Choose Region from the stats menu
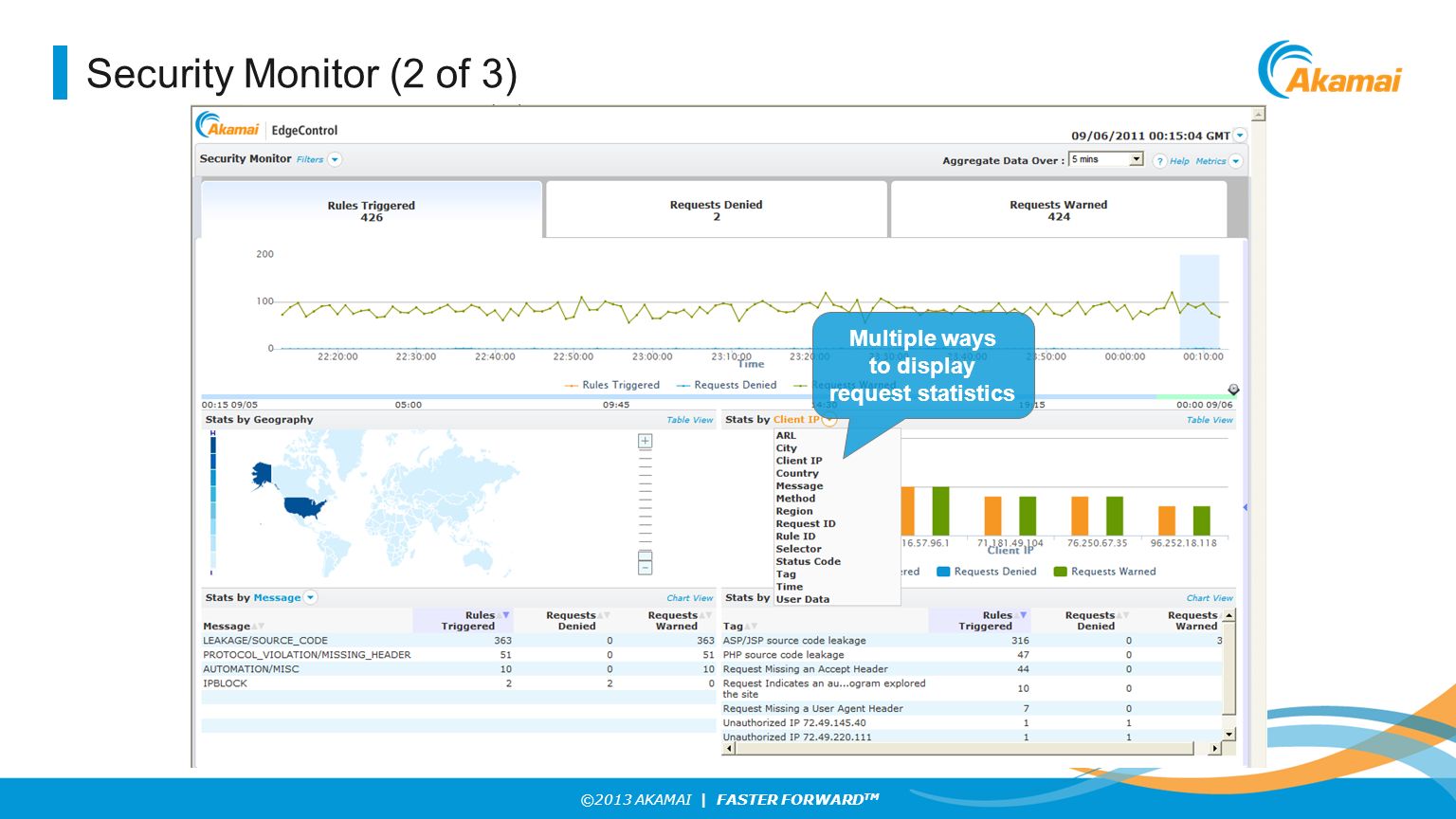The image size is (1456, 819). 794,511
